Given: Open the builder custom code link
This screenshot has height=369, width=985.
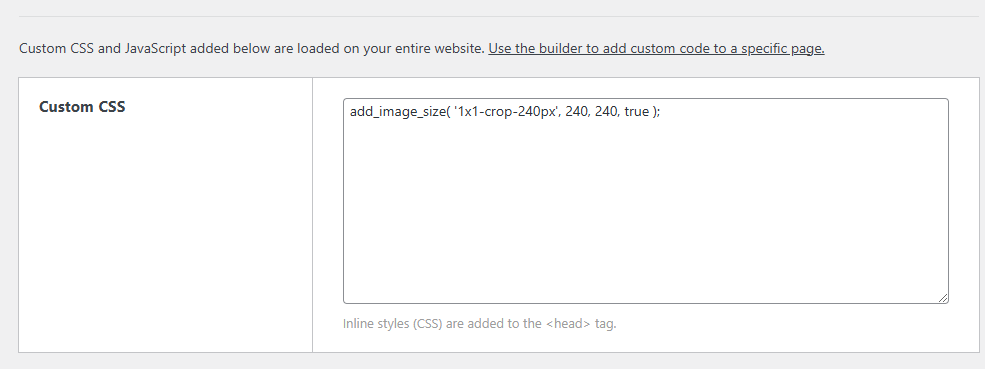Looking at the screenshot, I should (x=656, y=48).
